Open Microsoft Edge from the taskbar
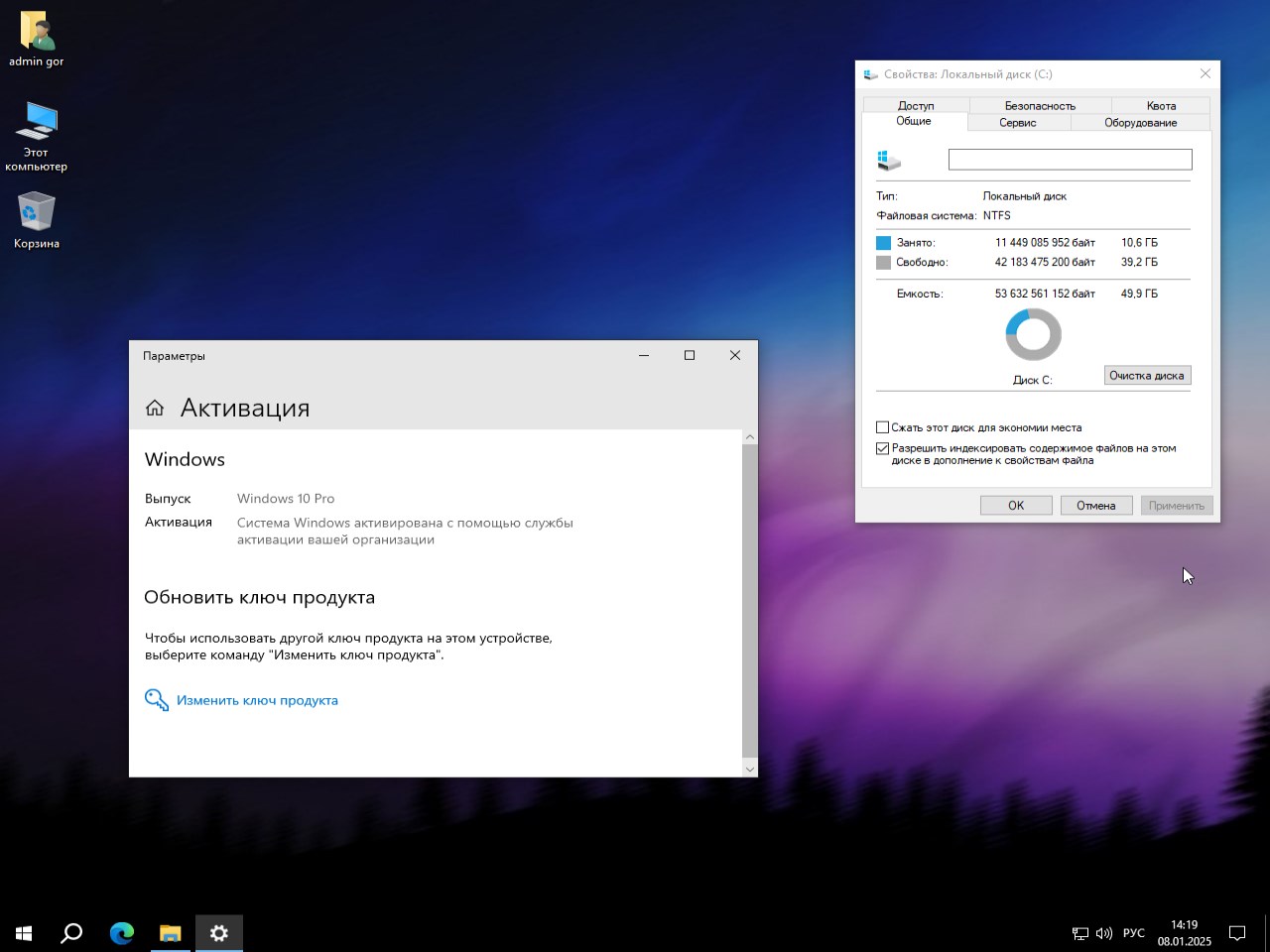Viewport: 1270px width, 952px height. click(x=121, y=933)
